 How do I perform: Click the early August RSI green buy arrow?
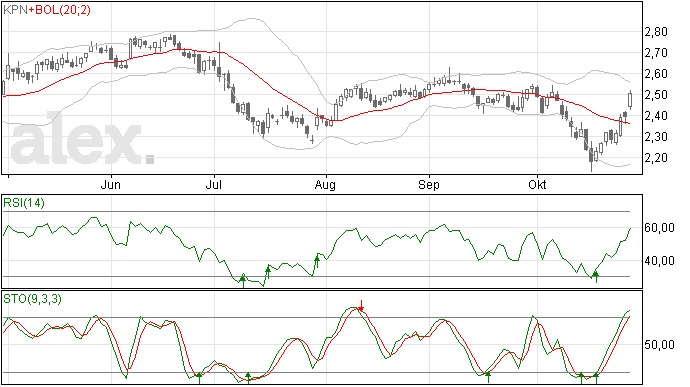pos(316,263)
